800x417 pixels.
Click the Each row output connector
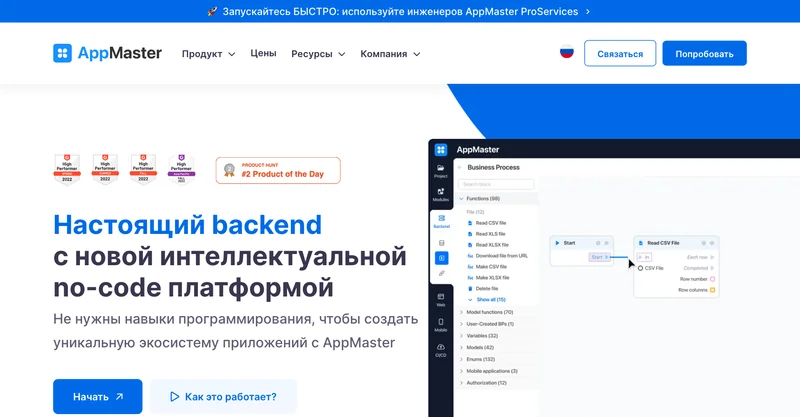tap(712, 257)
